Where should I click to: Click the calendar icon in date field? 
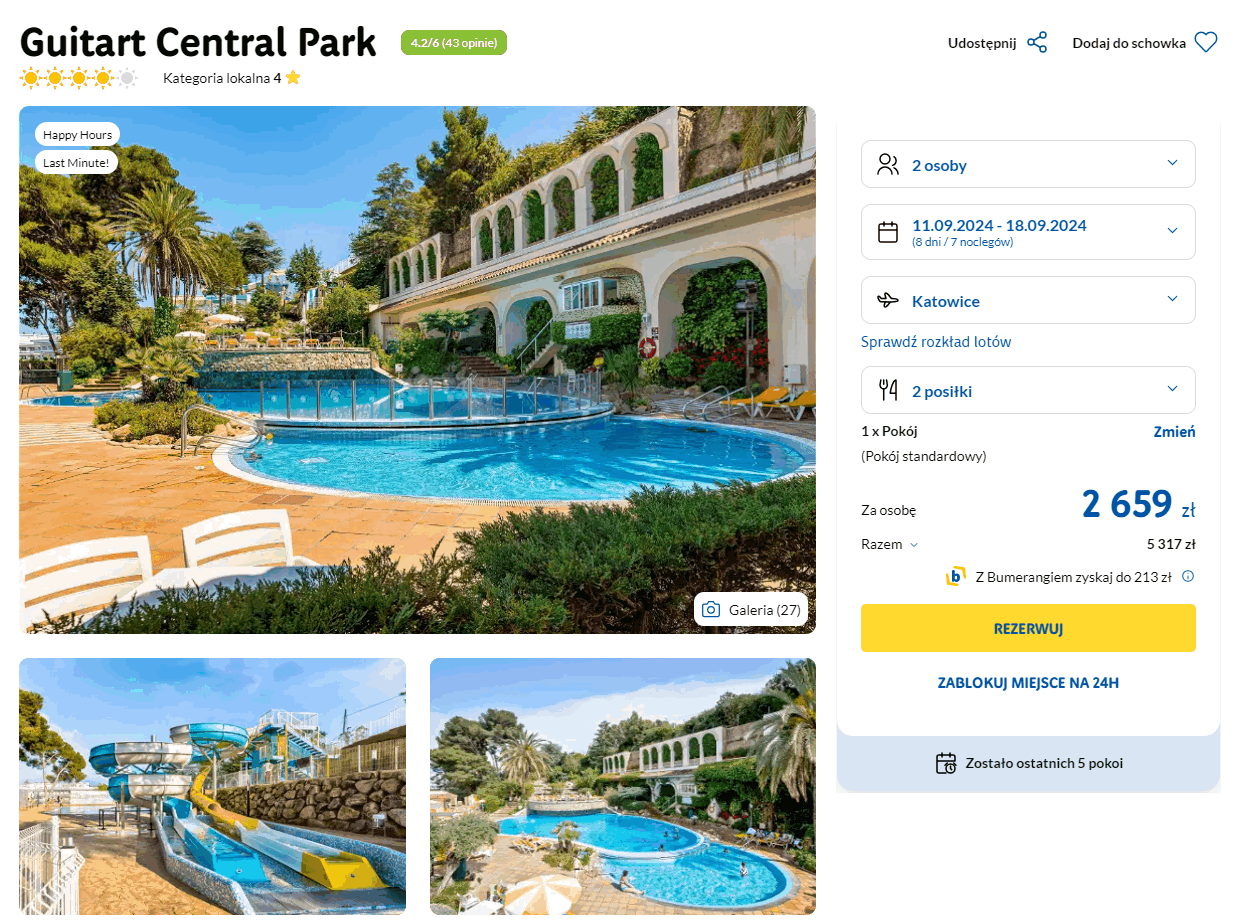888,232
